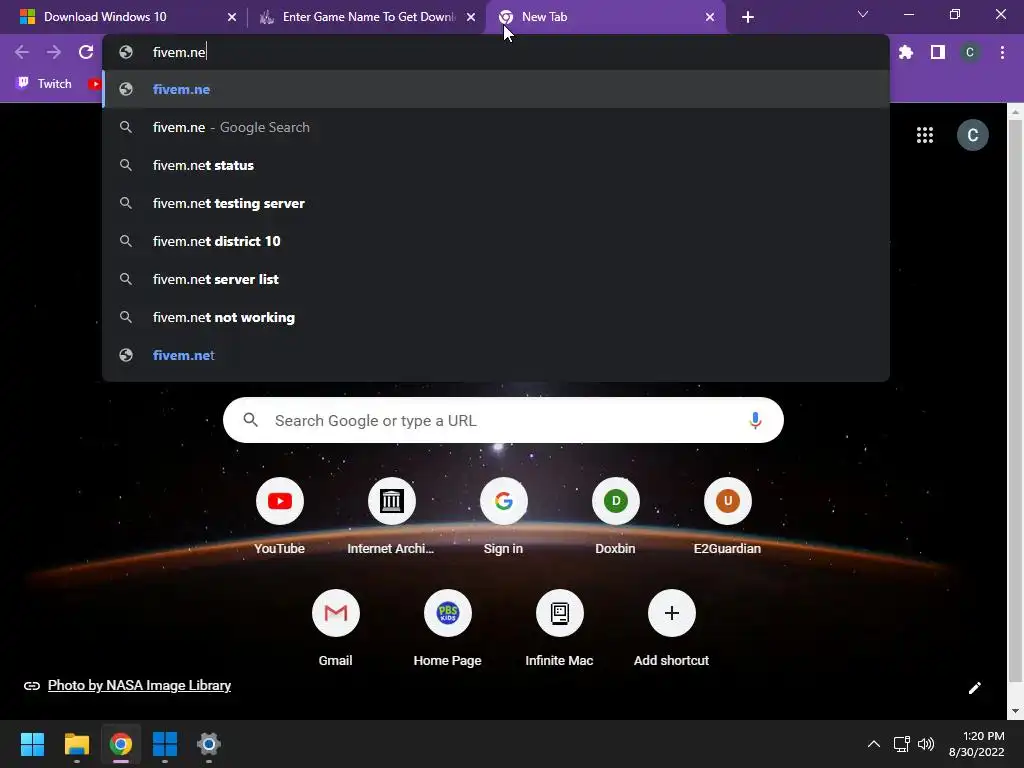
Task: Close the New Tab tab
Action: click(x=710, y=17)
